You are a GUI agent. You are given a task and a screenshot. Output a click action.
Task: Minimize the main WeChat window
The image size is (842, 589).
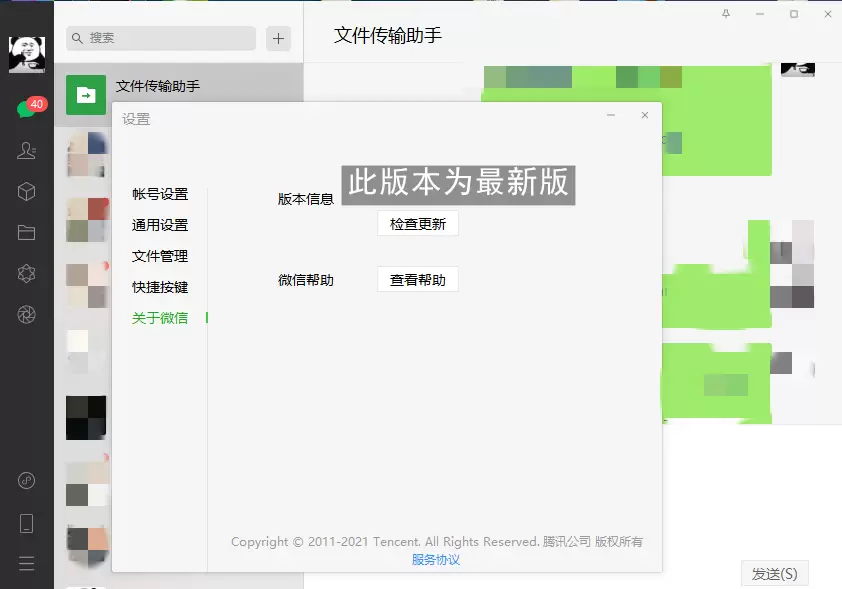tap(760, 14)
